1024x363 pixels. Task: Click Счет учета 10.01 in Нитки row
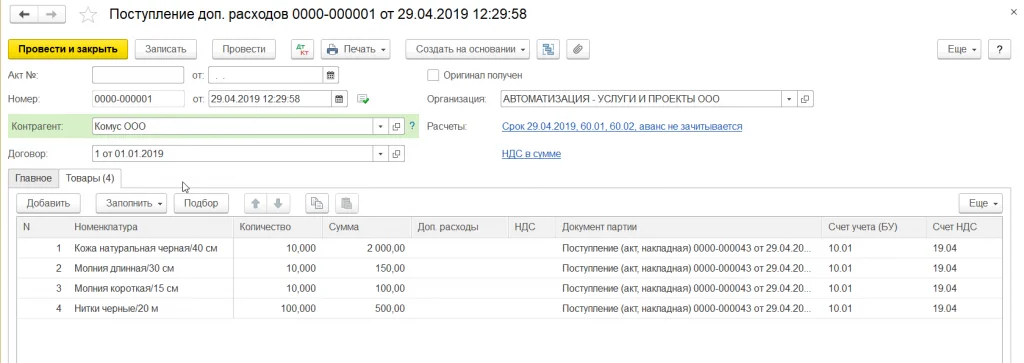coord(873,308)
